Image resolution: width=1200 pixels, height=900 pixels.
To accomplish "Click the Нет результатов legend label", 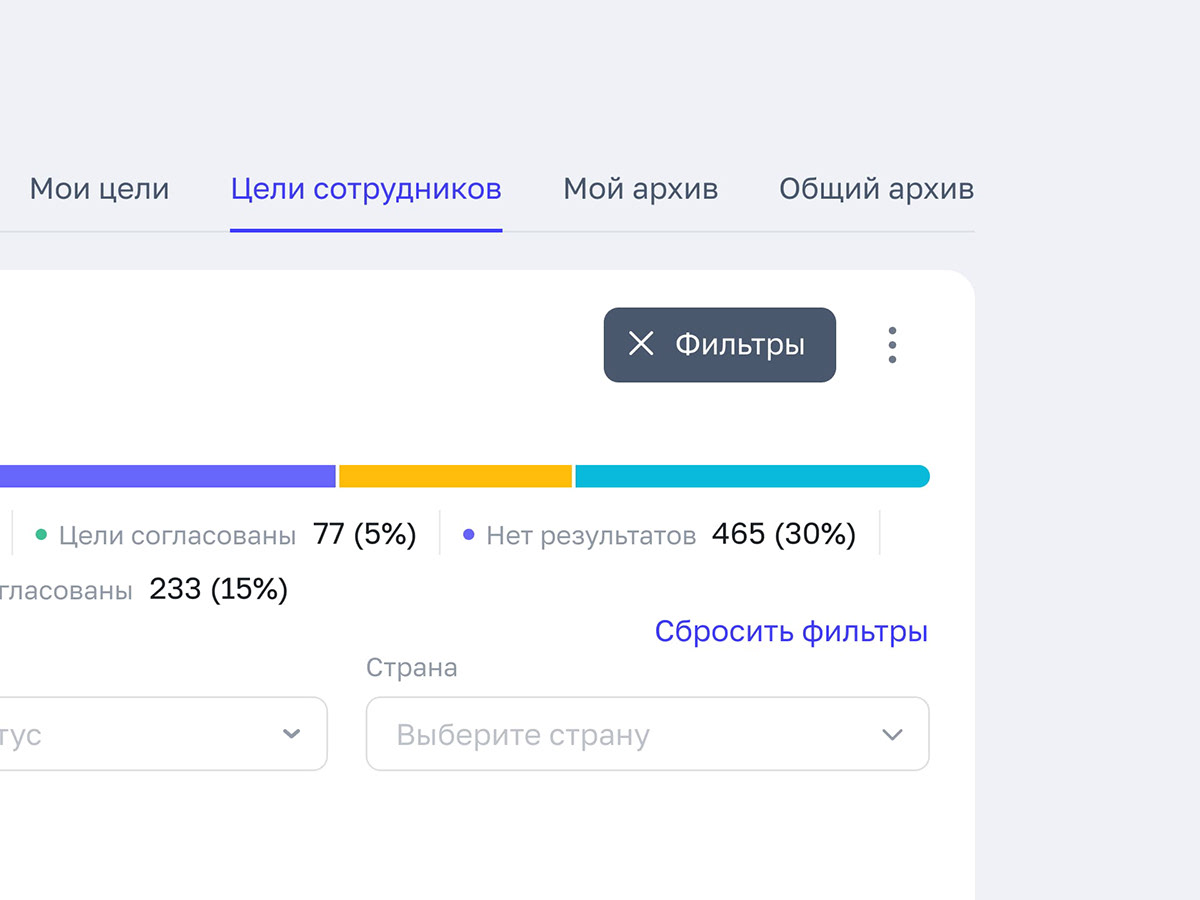I will click(591, 535).
